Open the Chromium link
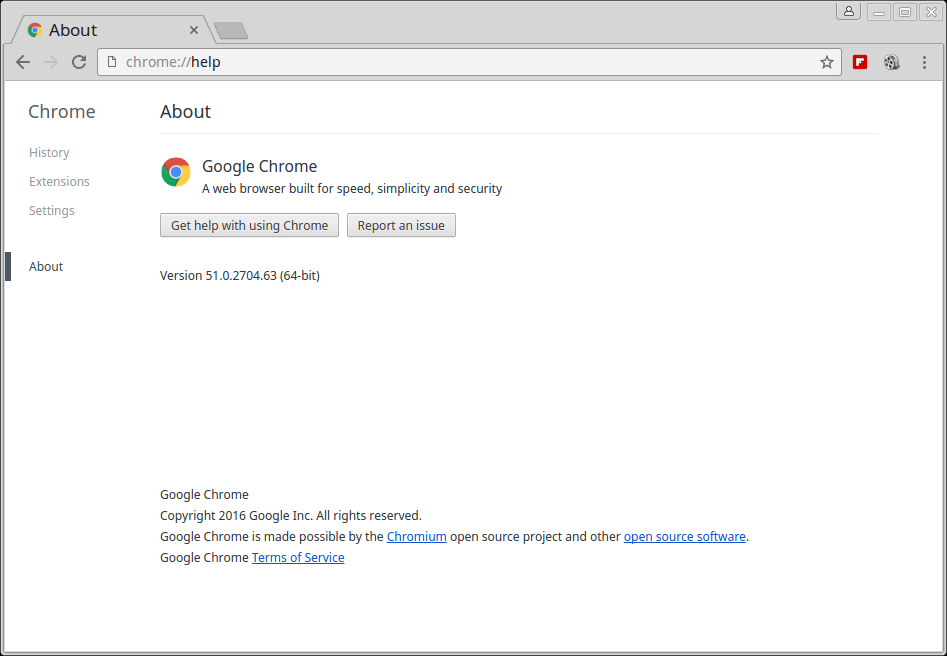Image resolution: width=947 pixels, height=656 pixels. (x=417, y=536)
